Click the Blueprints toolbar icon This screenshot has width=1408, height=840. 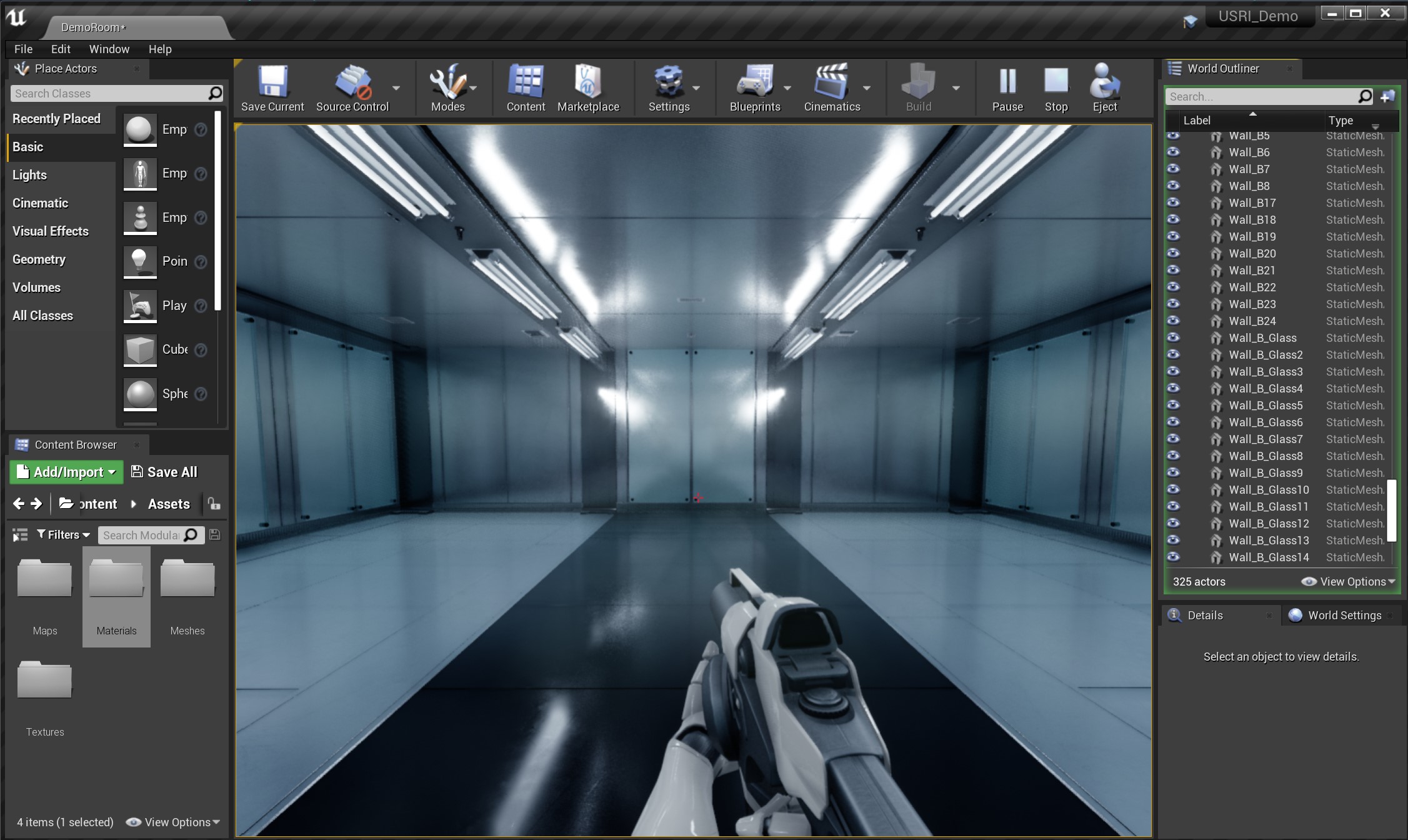click(754, 82)
